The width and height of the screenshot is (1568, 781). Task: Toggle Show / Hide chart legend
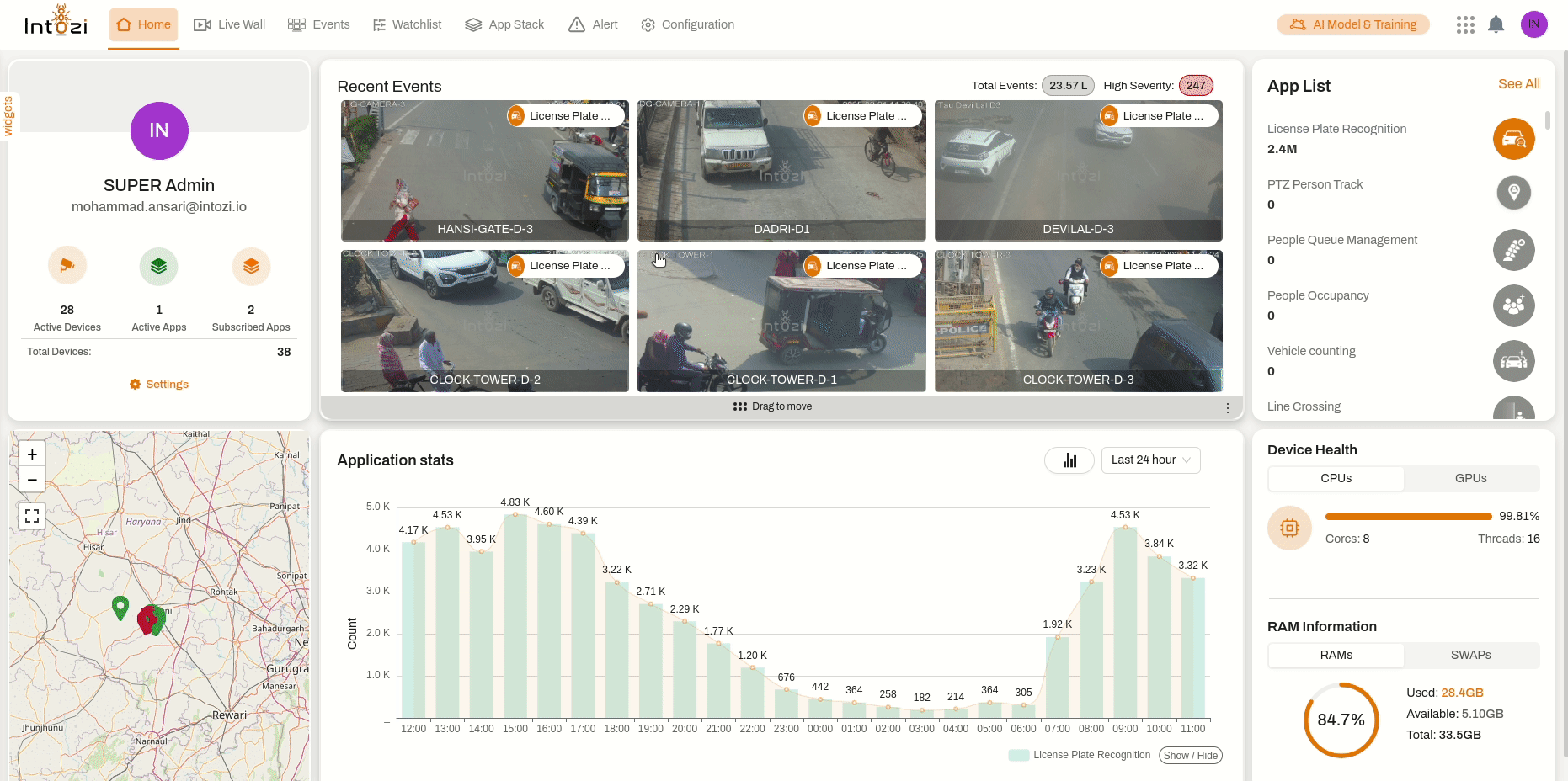(1190, 756)
